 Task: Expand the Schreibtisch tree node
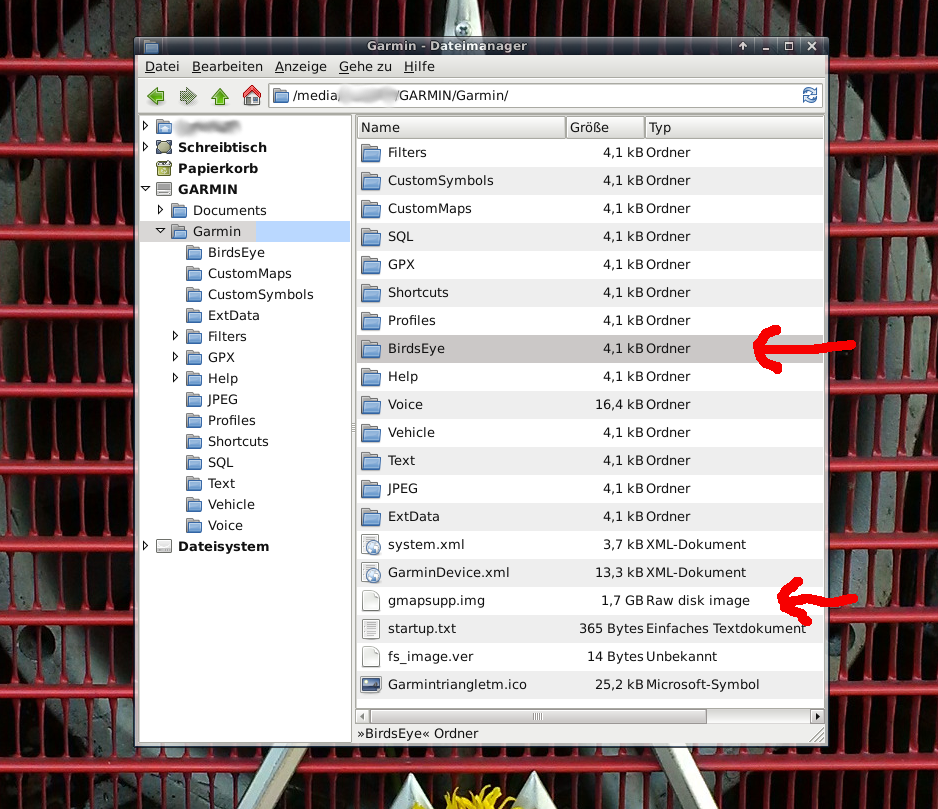(x=145, y=147)
